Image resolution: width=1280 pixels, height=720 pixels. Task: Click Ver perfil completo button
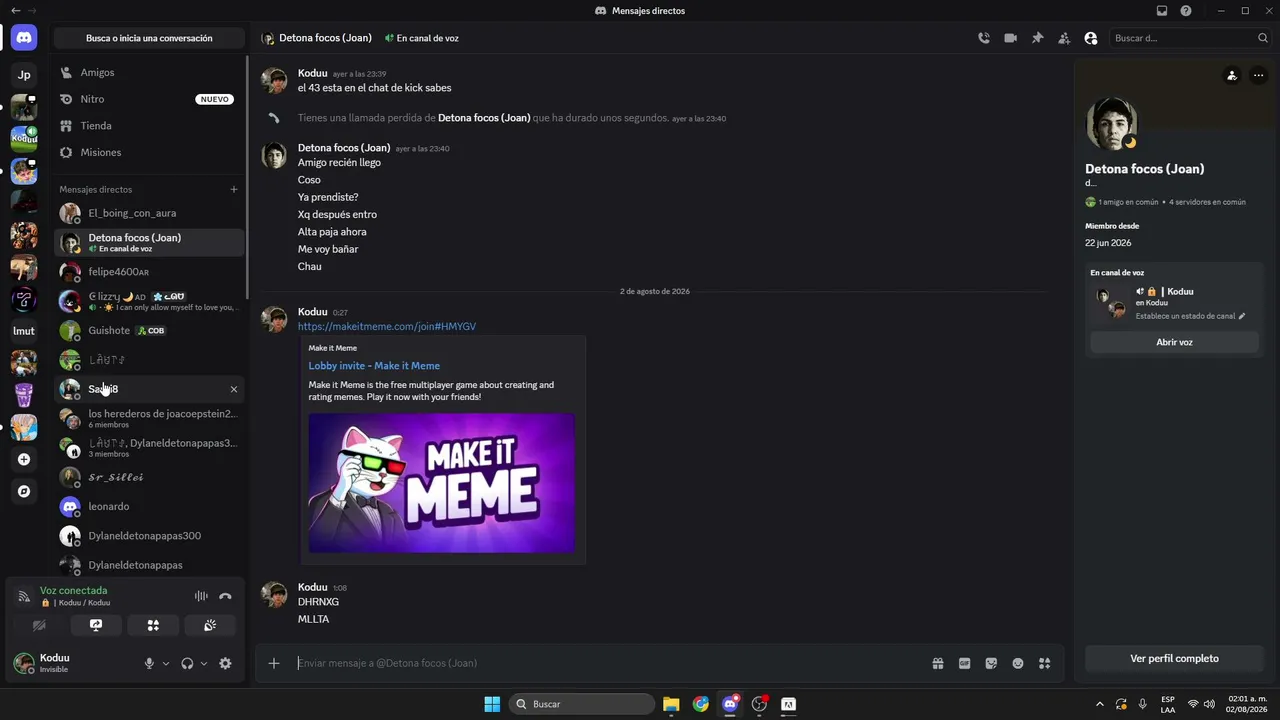click(x=1174, y=659)
